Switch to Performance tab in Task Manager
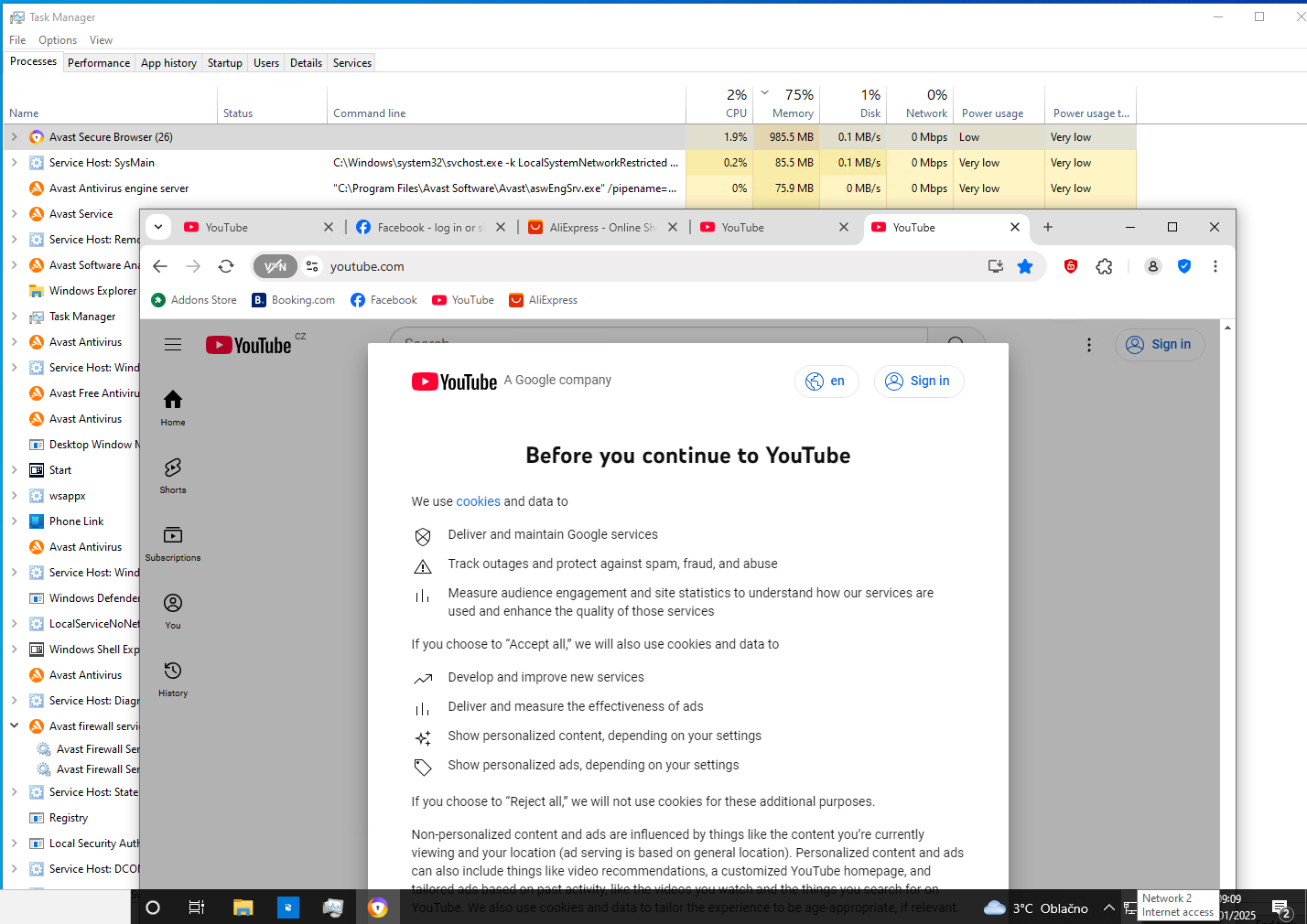 tap(99, 63)
